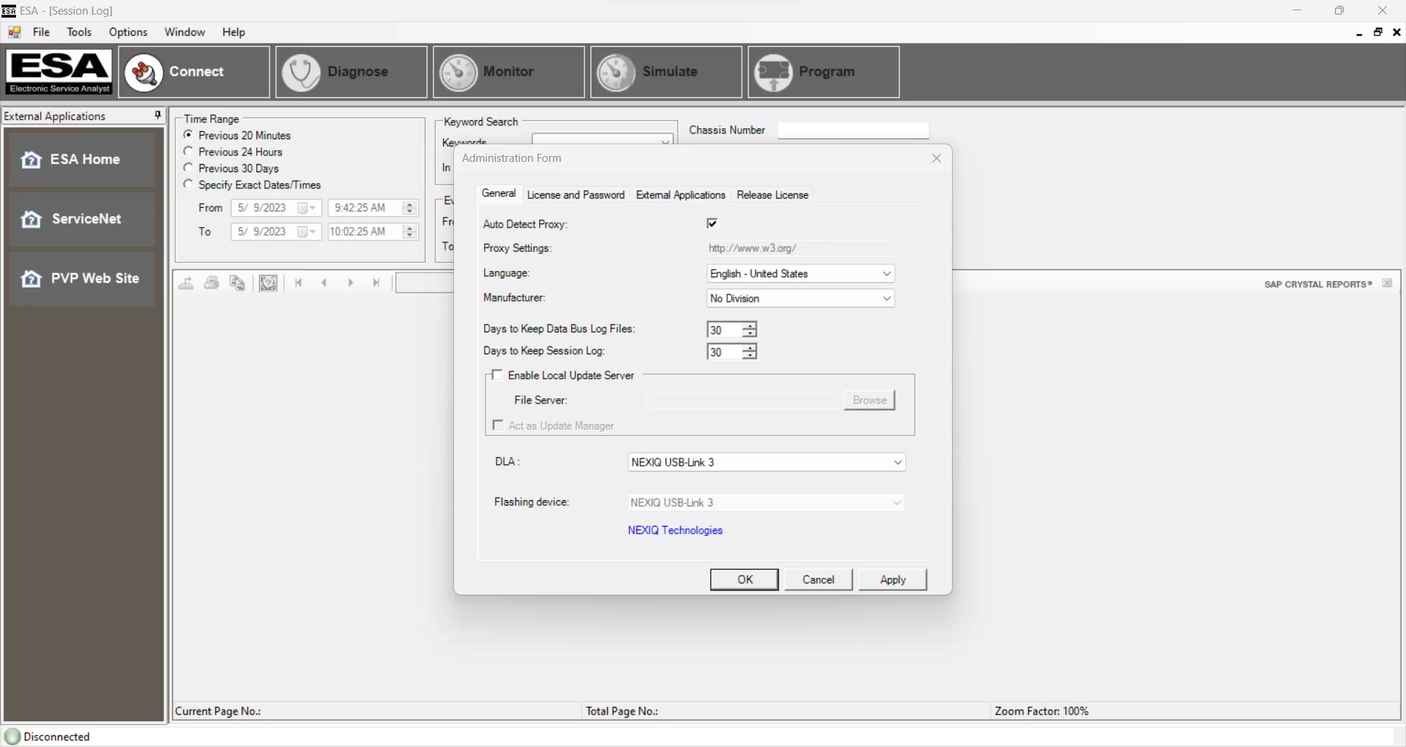Increment Days to Keep Session Log value
Viewport: 1406px width, 747px height.
pos(750,347)
